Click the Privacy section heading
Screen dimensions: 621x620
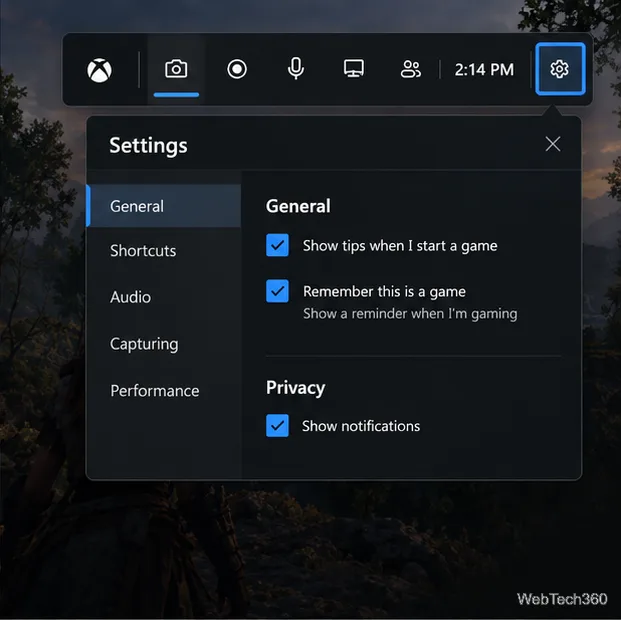[x=295, y=388]
